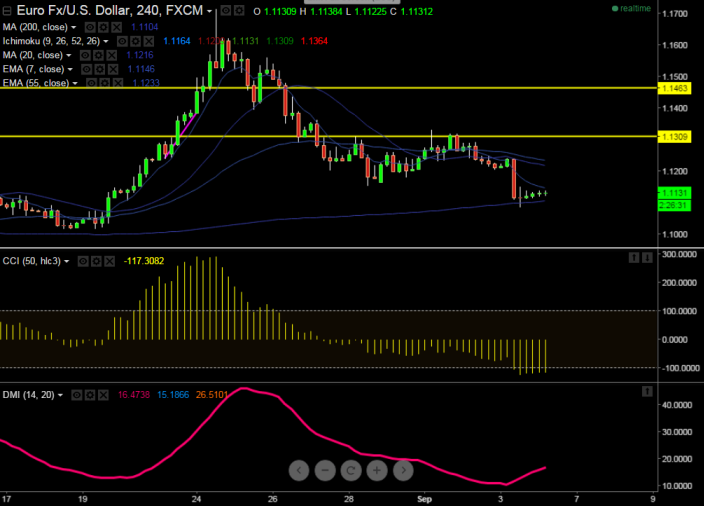Reset the chart view with the circular arrow
The height and width of the screenshot is (506, 704).
(x=351, y=470)
